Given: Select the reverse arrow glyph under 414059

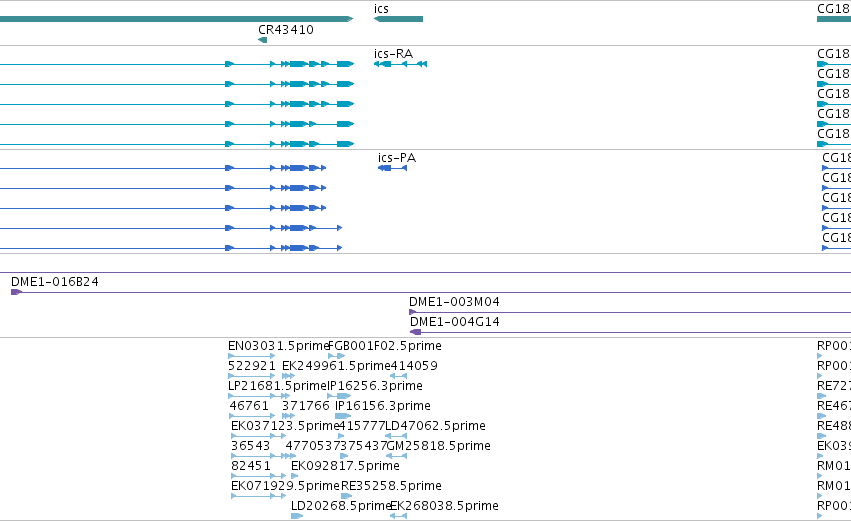Looking at the screenshot, I should click(x=398, y=376).
